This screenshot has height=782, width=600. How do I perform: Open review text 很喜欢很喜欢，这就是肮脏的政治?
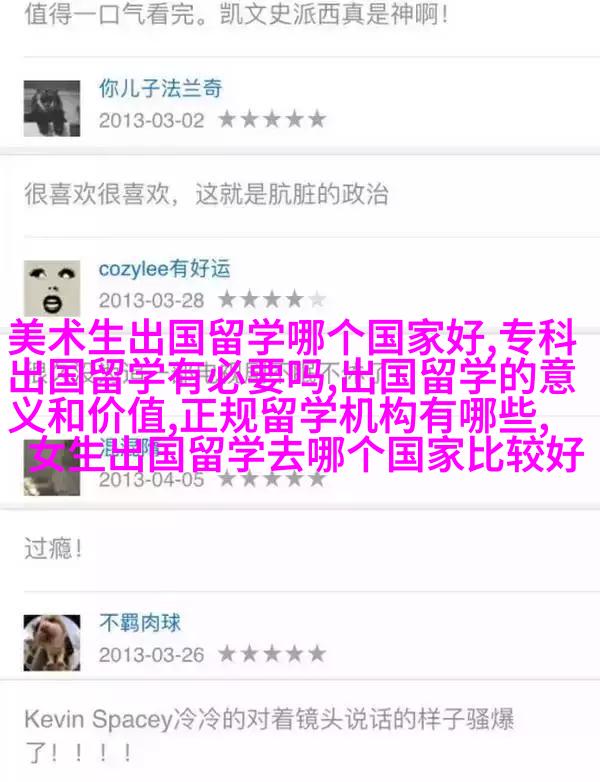(x=206, y=194)
